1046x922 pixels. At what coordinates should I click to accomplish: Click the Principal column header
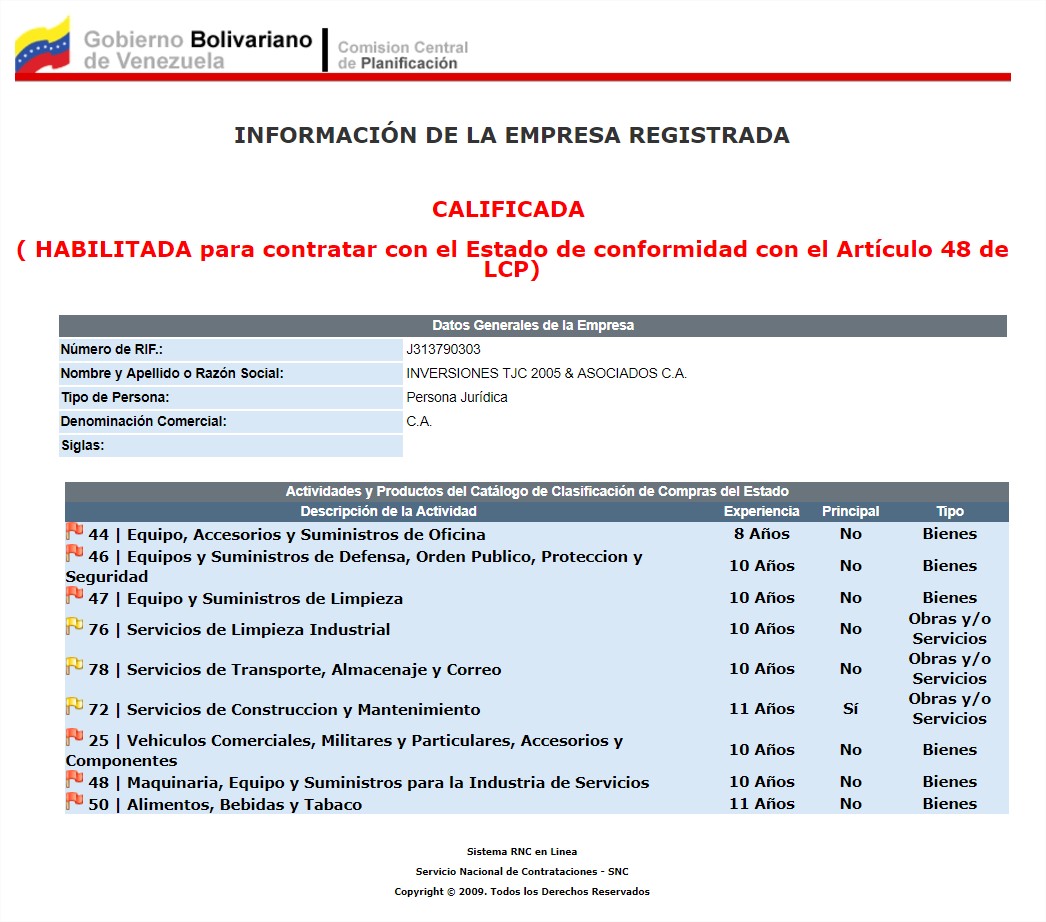pyautogui.click(x=851, y=512)
